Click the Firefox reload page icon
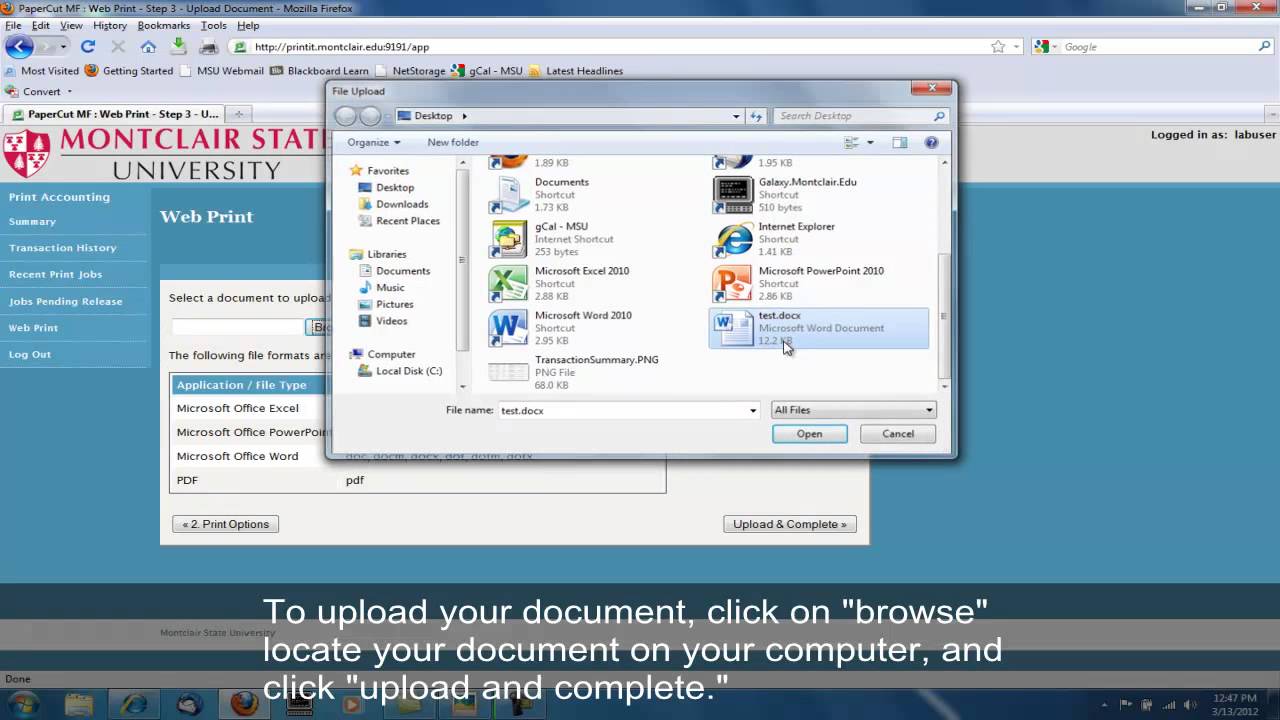 point(88,46)
